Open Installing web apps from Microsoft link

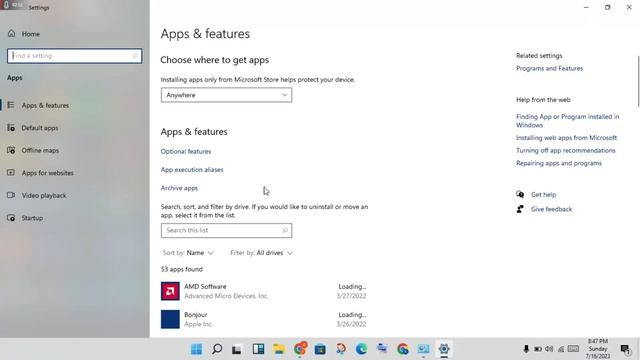point(566,138)
